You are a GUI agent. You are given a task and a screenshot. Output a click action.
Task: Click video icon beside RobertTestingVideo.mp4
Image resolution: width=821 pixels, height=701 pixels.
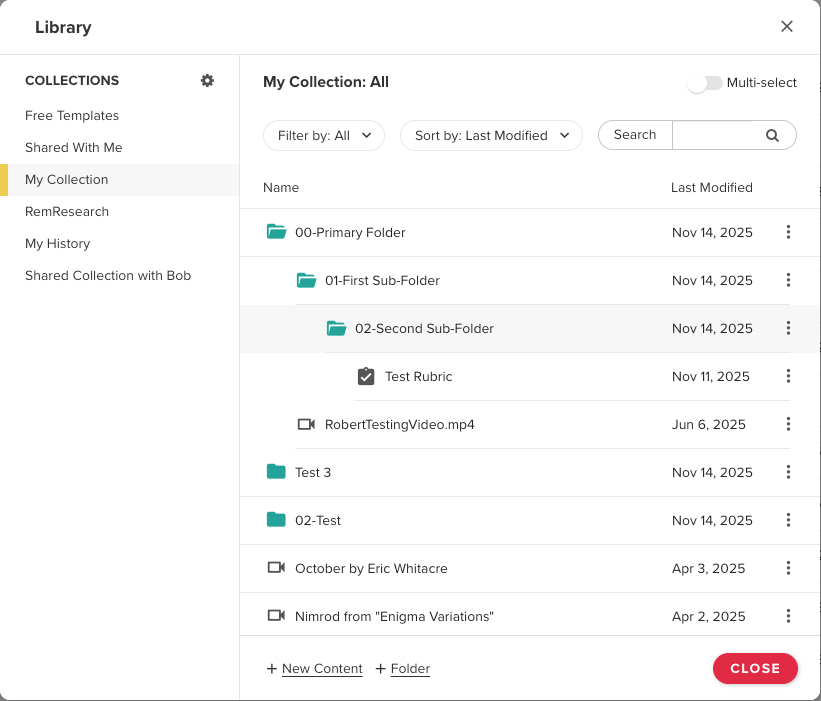point(306,424)
